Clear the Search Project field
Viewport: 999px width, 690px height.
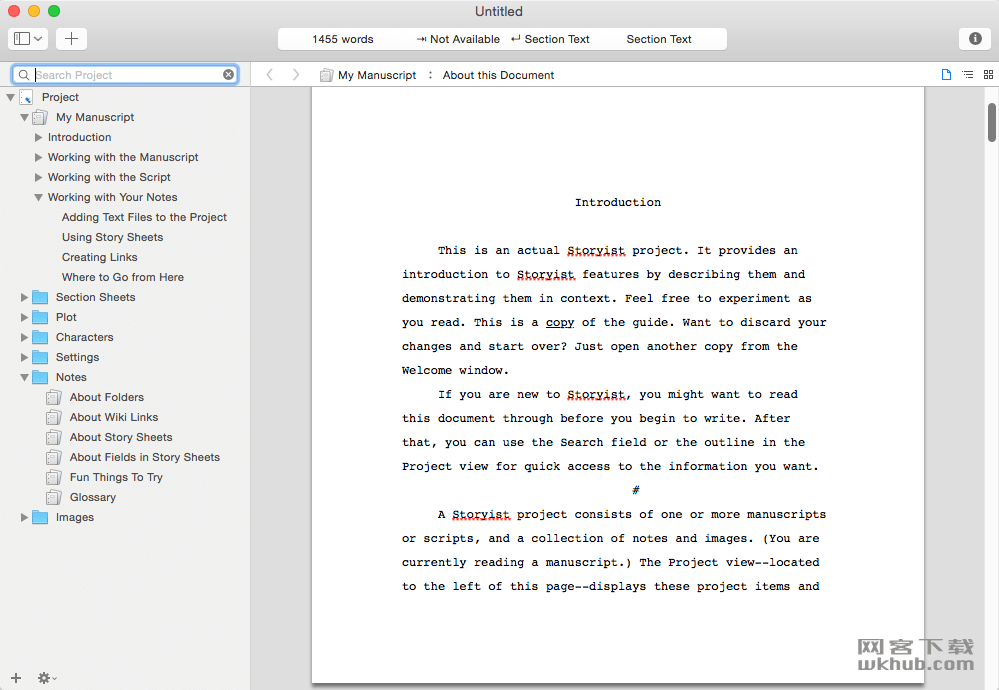click(228, 75)
